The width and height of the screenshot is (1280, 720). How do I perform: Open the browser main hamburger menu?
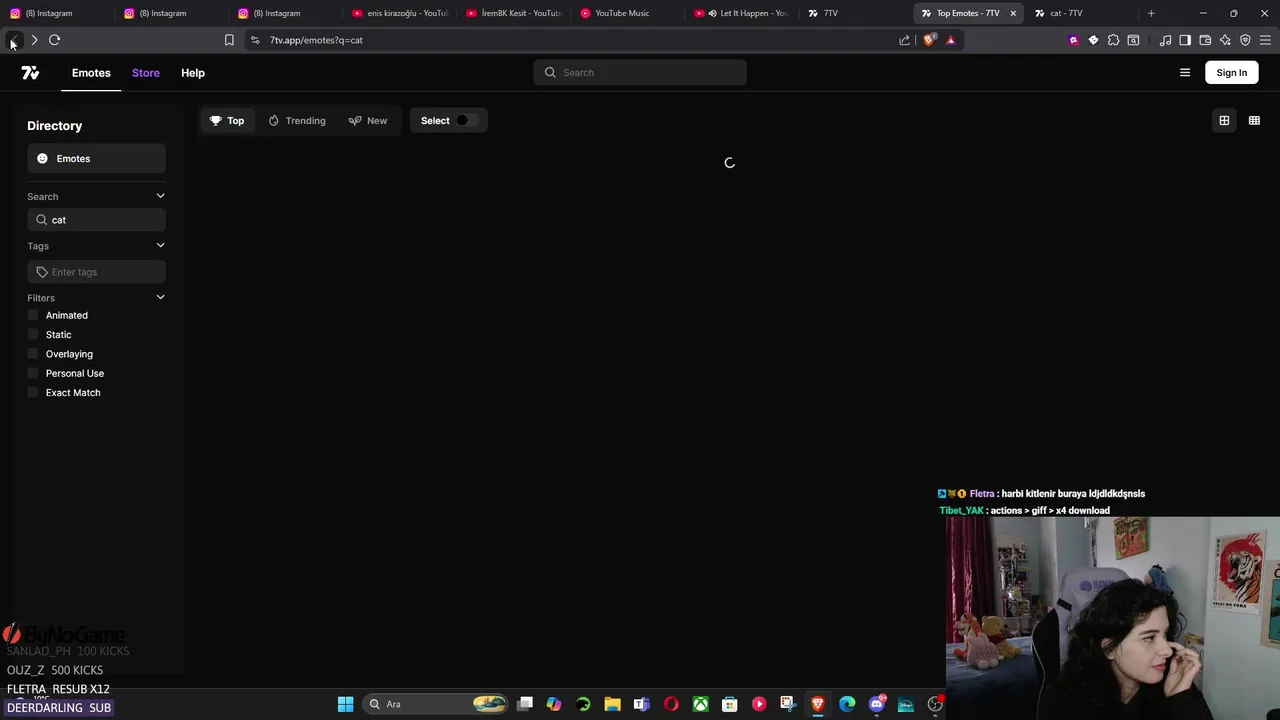pos(1265,40)
